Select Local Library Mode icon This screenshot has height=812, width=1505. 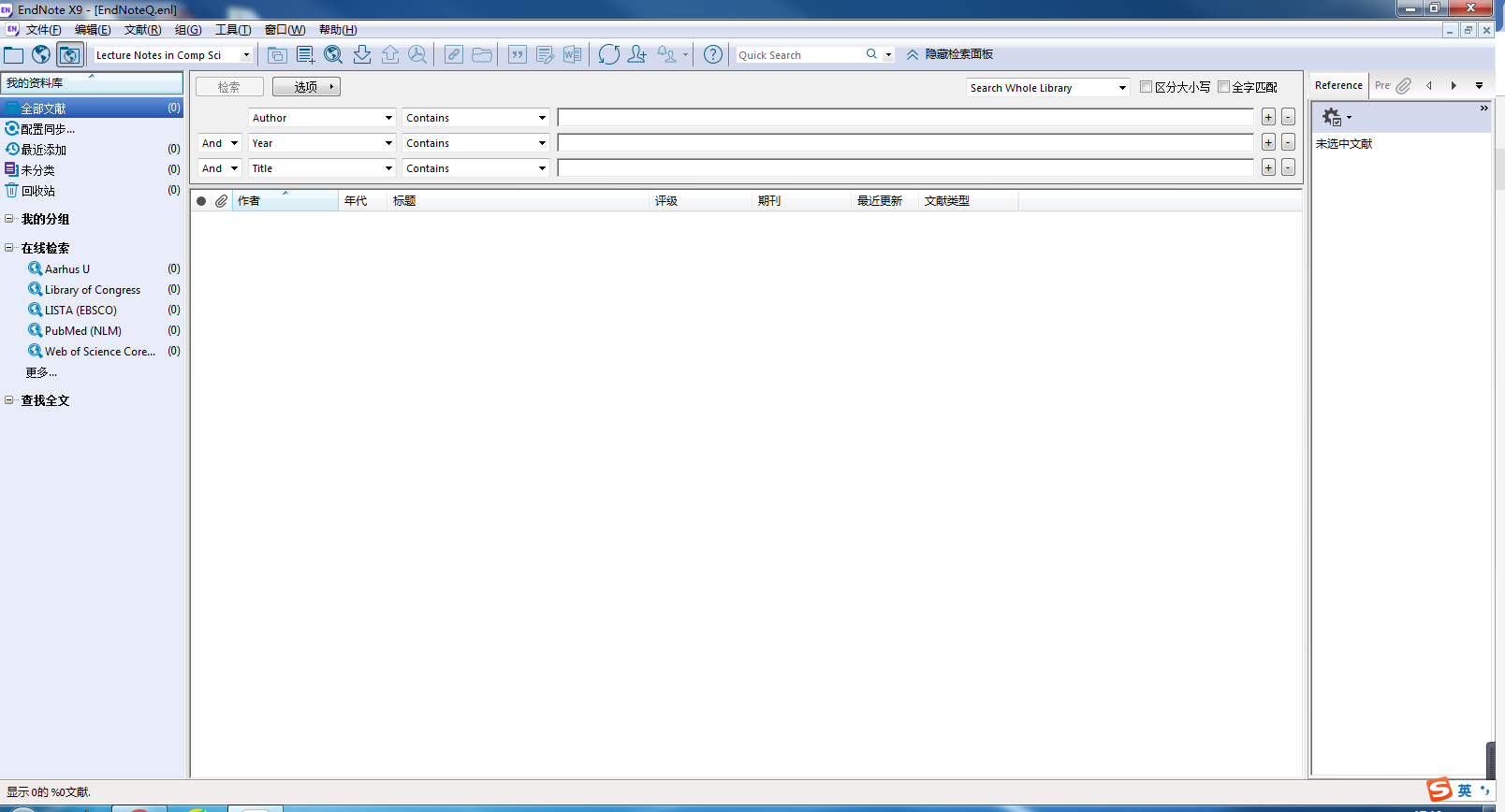pos(13,55)
